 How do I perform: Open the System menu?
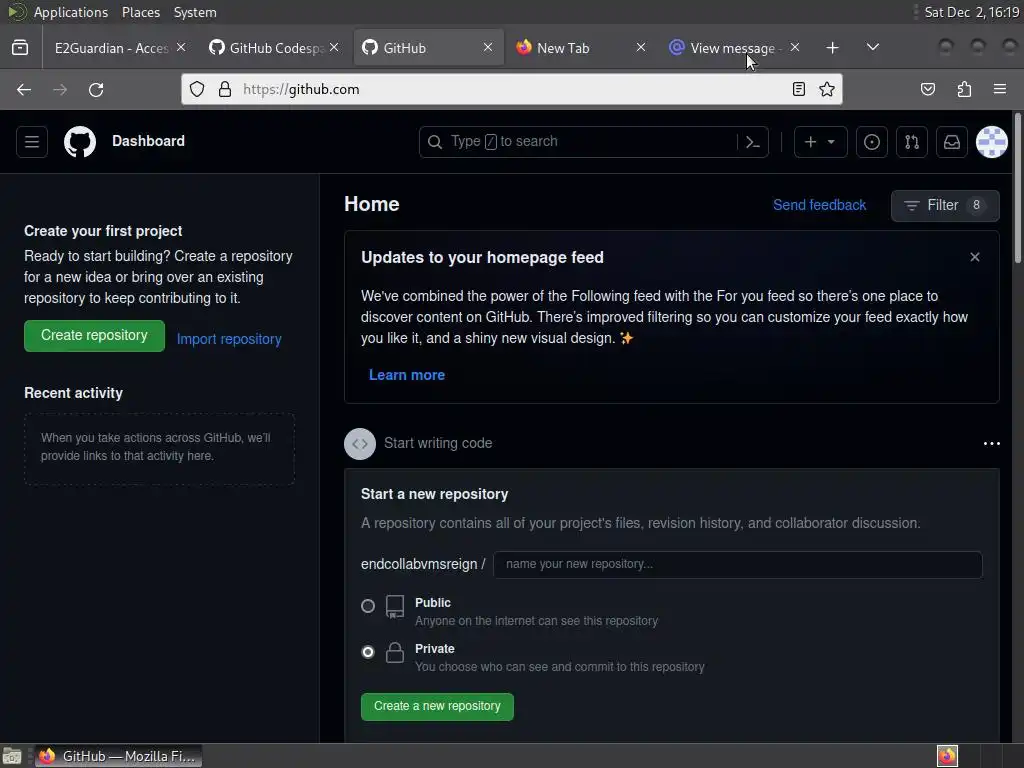(195, 12)
